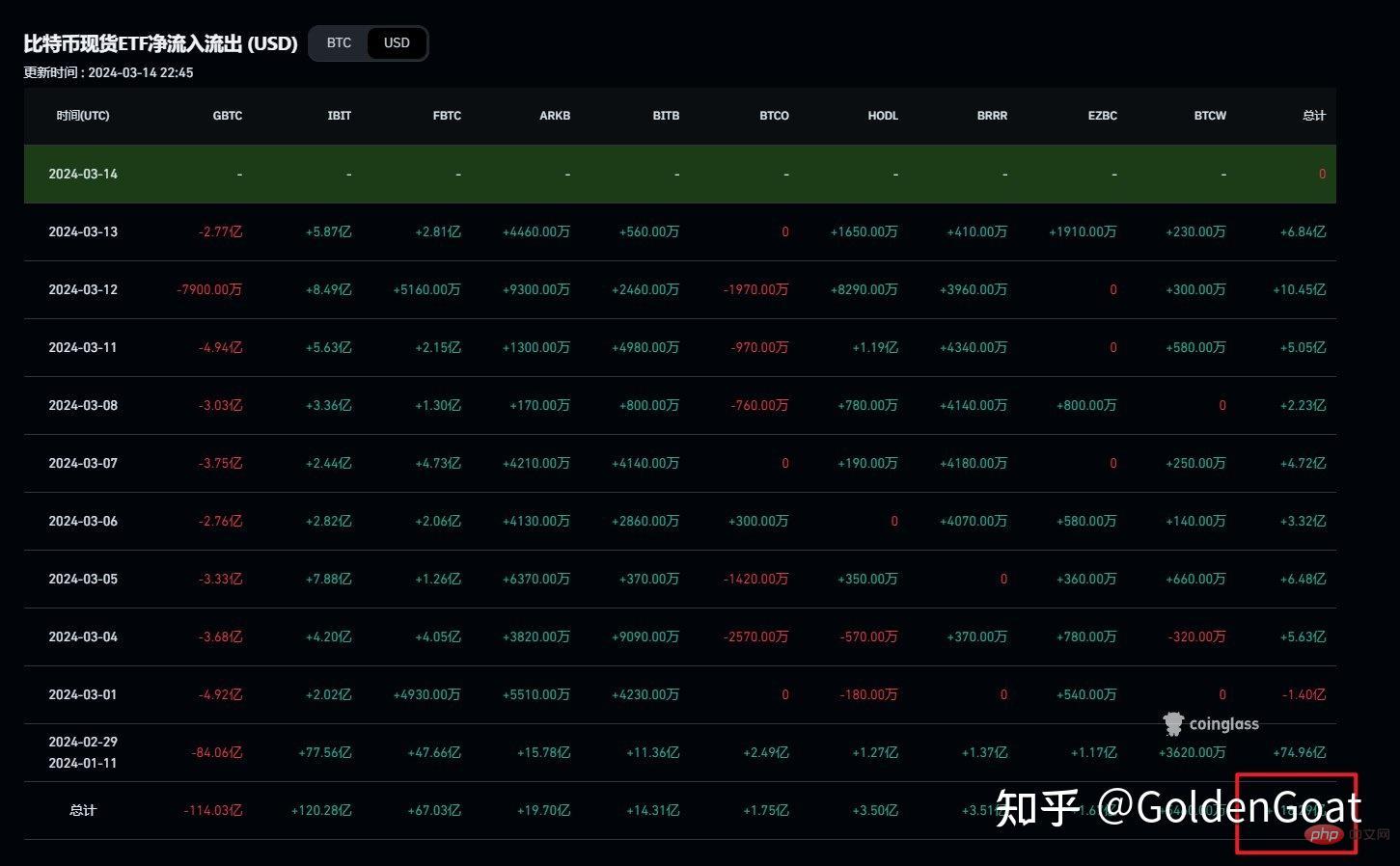Click GBTC grand total -114.03亿
Image resolution: width=1400 pixels, height=866 pixels.
[x=213, y=811]
